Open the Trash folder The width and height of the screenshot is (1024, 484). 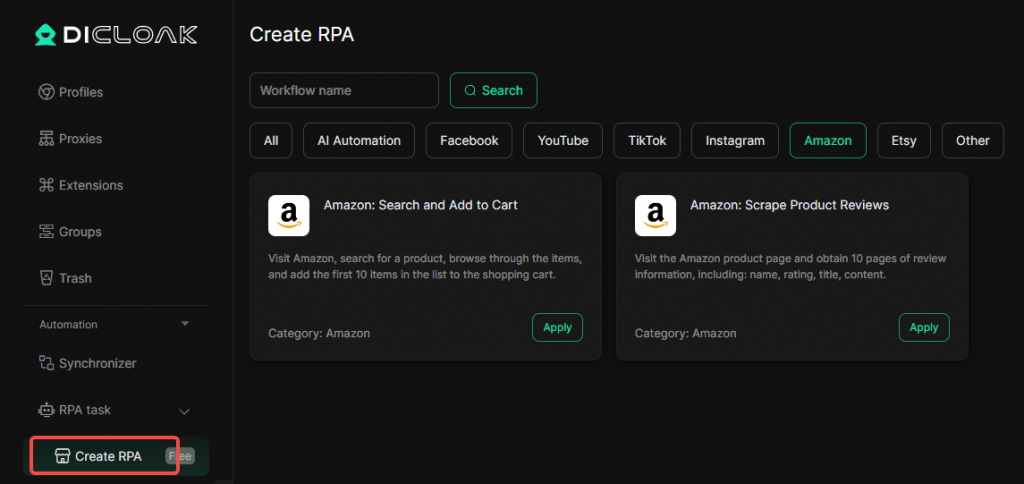(x=75, y=278)
